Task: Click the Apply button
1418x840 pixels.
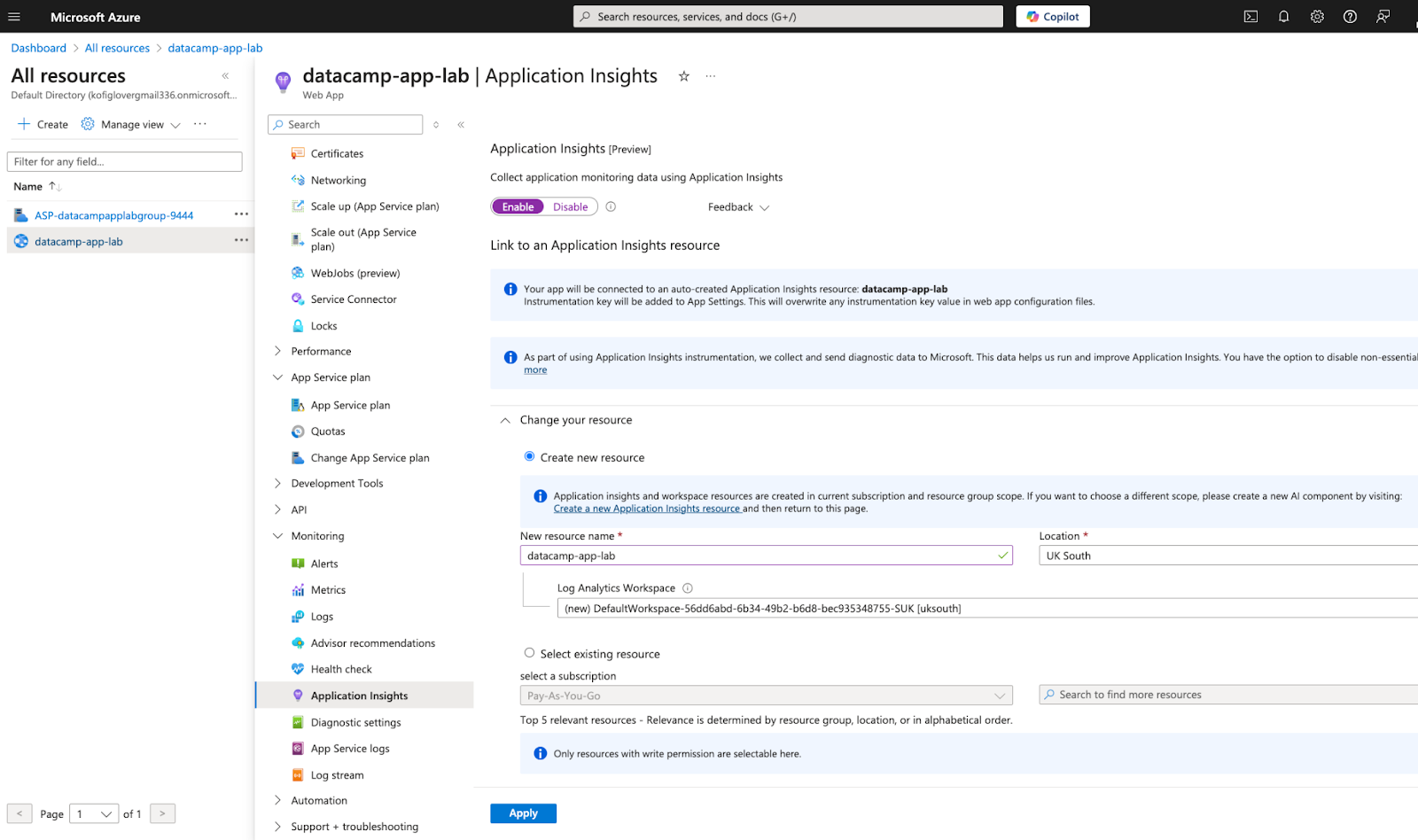Action: click(523, 813)
